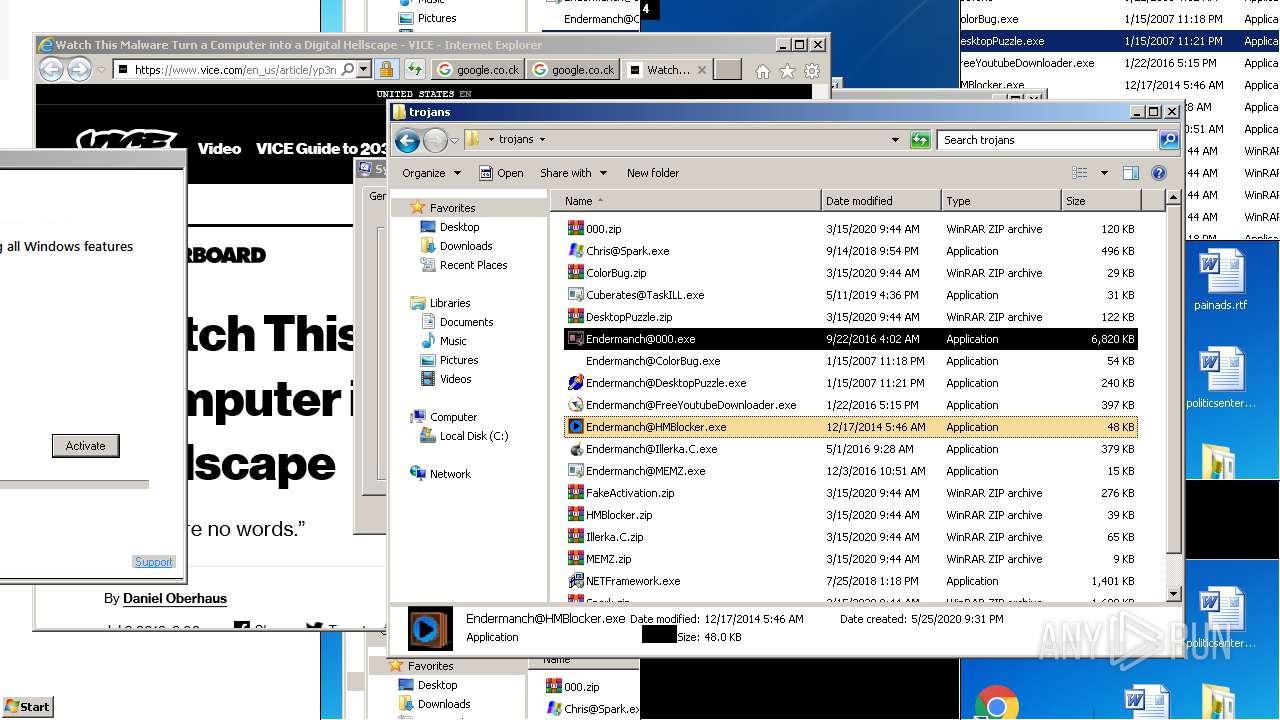Click Video link on VICE page

tap(219, 148)
